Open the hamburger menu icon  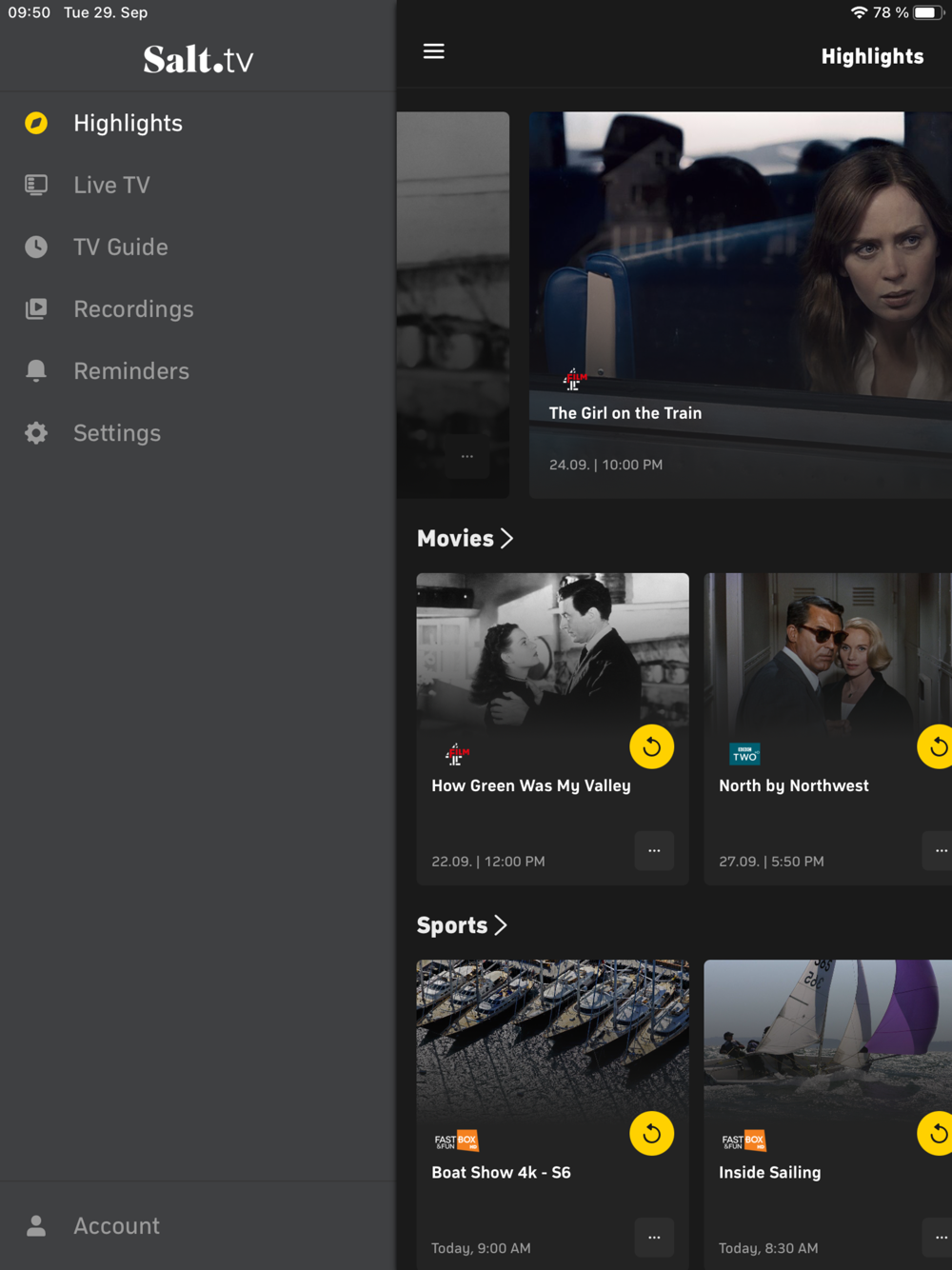pyautogui.click(x=433, y=51)
